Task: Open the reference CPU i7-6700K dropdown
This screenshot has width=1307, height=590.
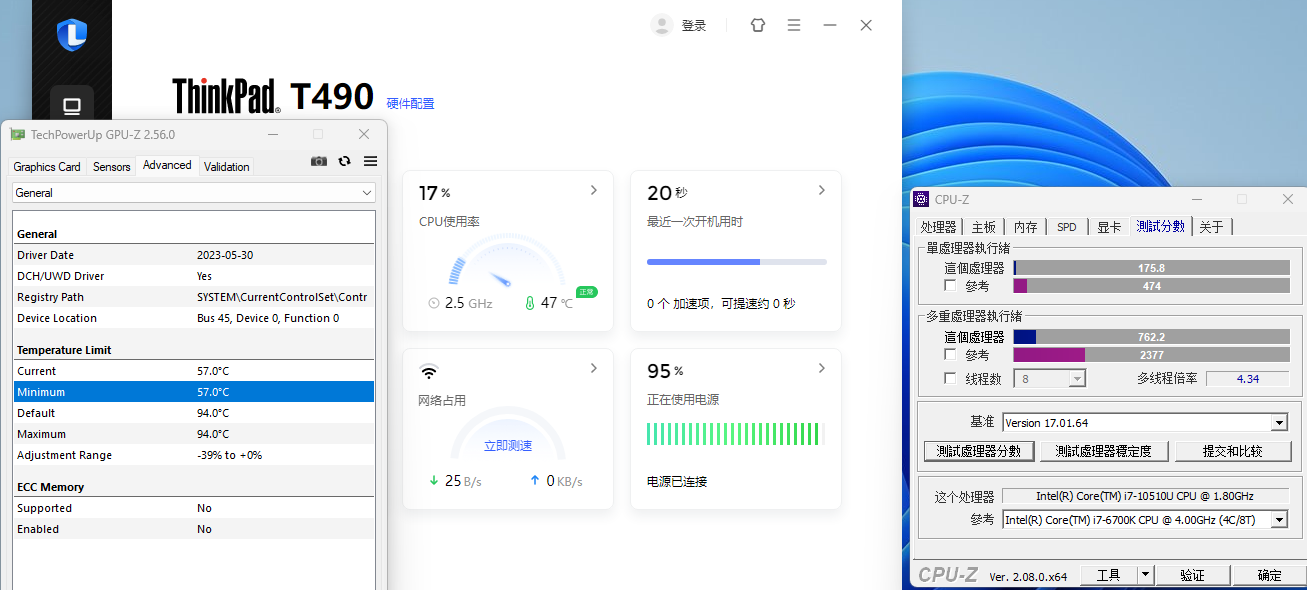Action: click(x=1145, y=519)
